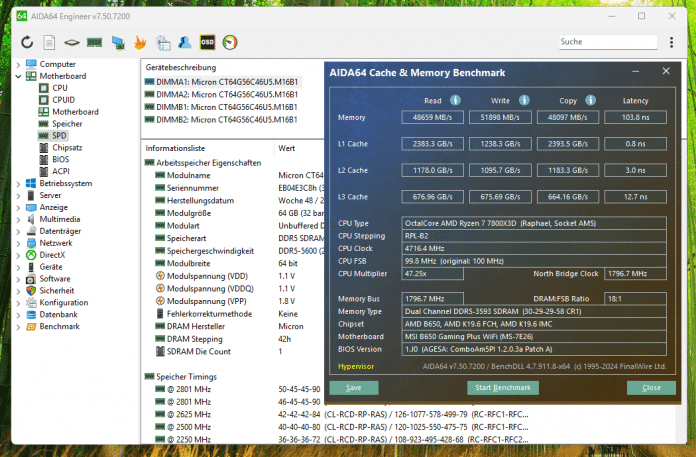Select BIOS in the tree
The height and width of the screenshot is (457, 696).
pos(61,159)
